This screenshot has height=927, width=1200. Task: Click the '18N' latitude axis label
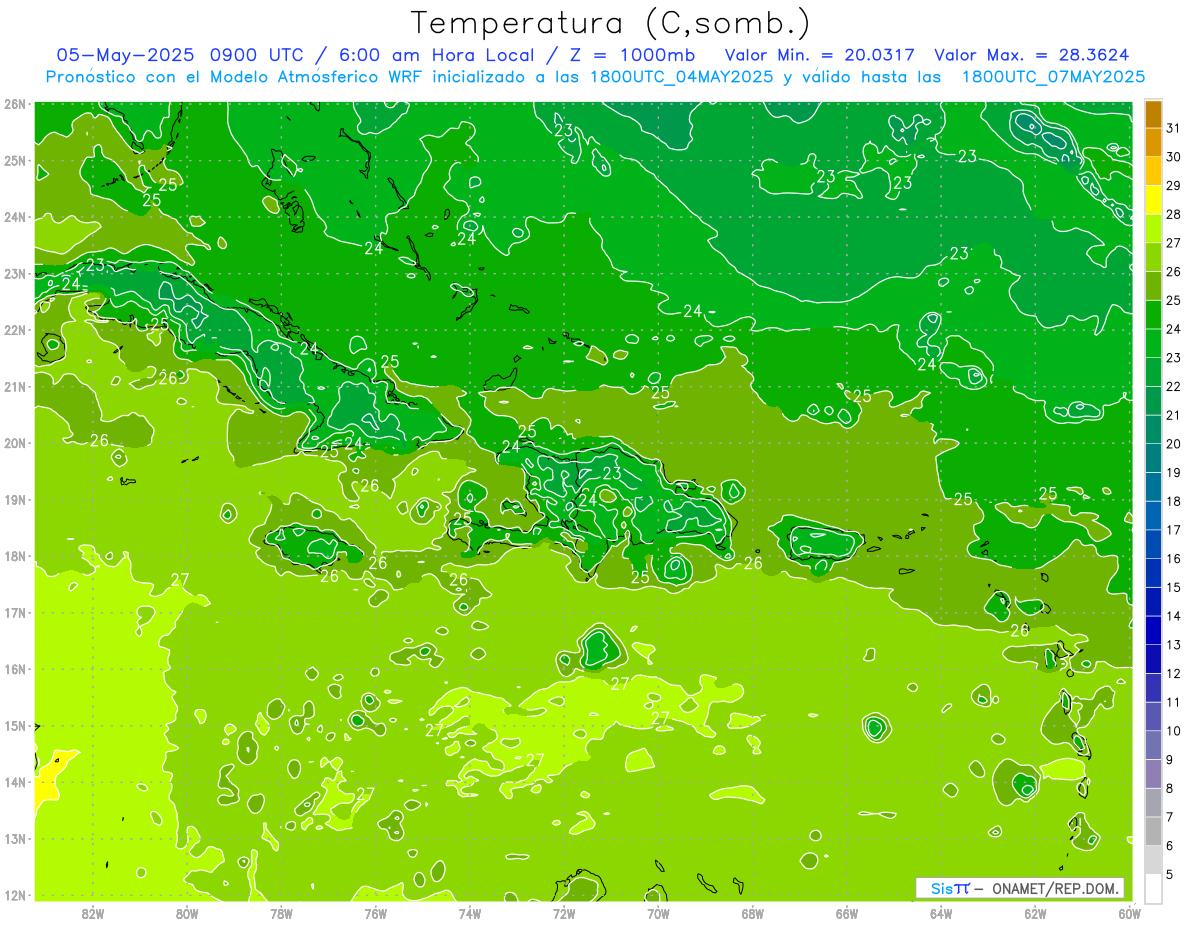(x=15, y=556)
